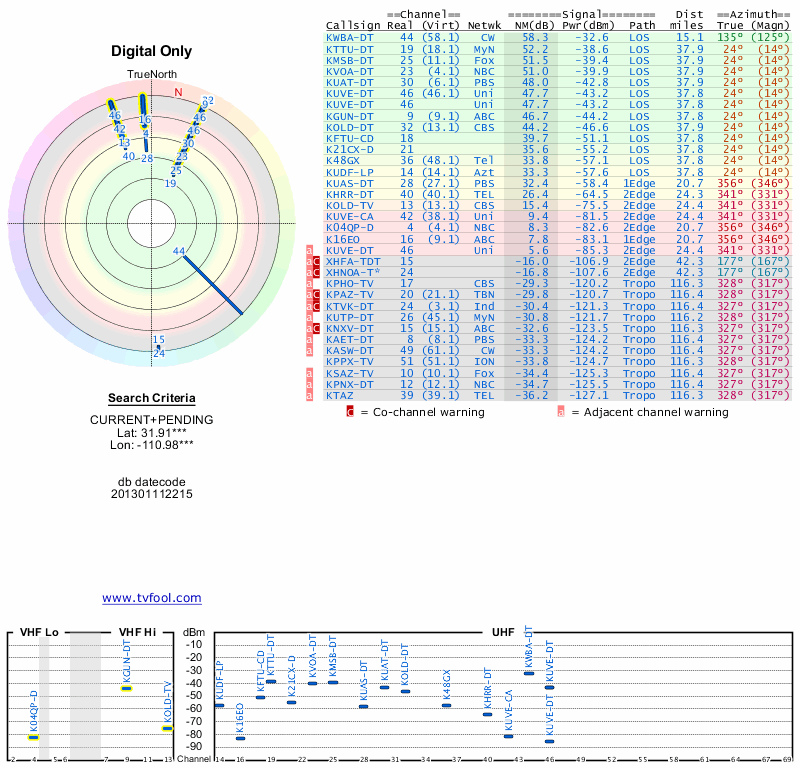This screenshot has height=768, width=800.
Task: Click the Search Criteria heading
Action: tap(152, 398)
